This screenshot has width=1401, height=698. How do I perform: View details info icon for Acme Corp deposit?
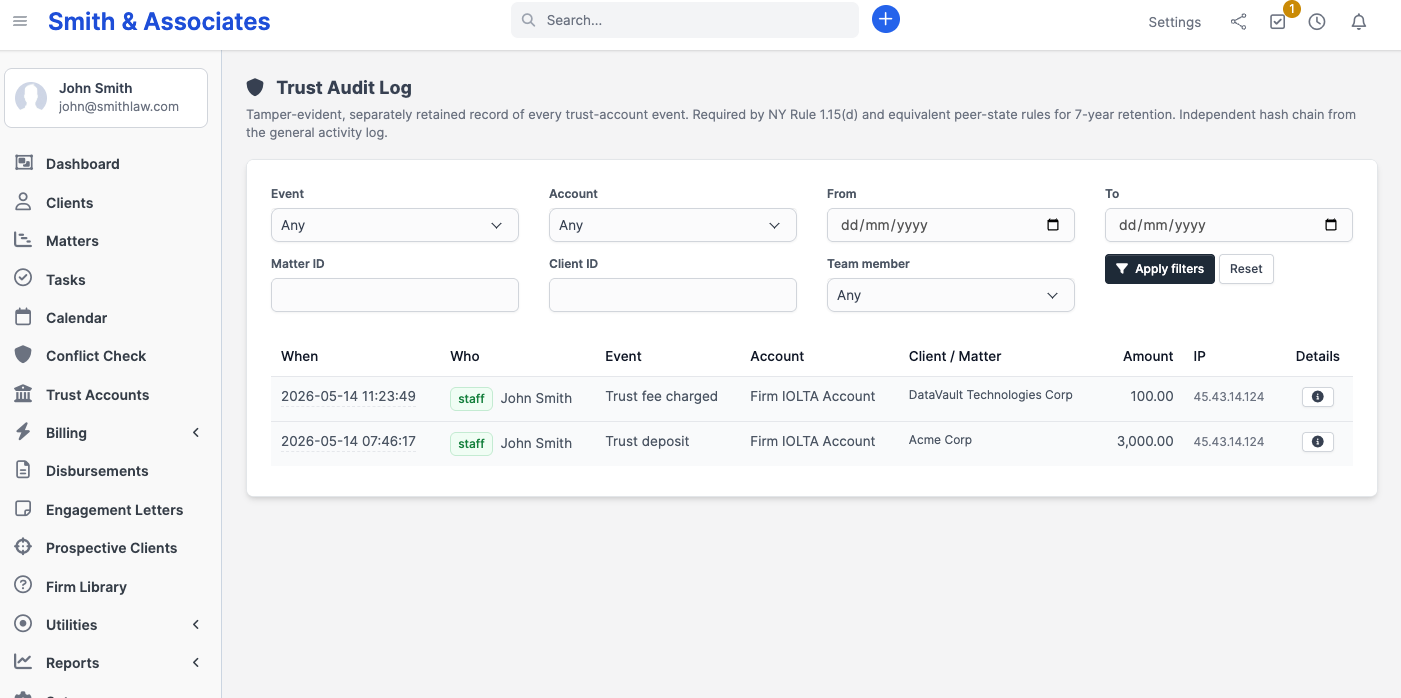pyautogui.click(x=1317, y=442)
